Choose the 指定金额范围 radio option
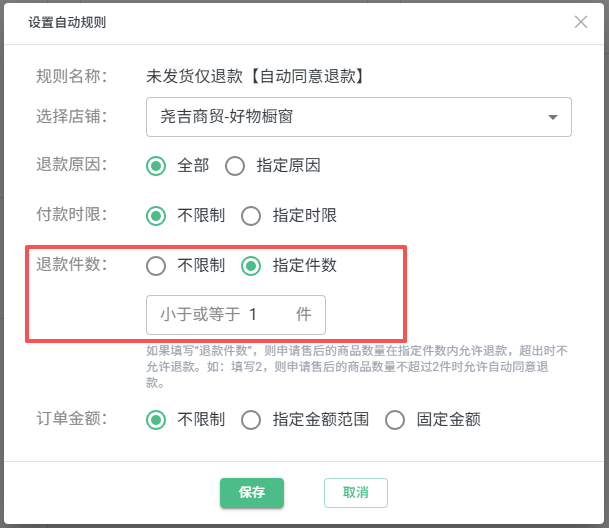The height and width of the screenshot is (528, 609). (251, 419)
